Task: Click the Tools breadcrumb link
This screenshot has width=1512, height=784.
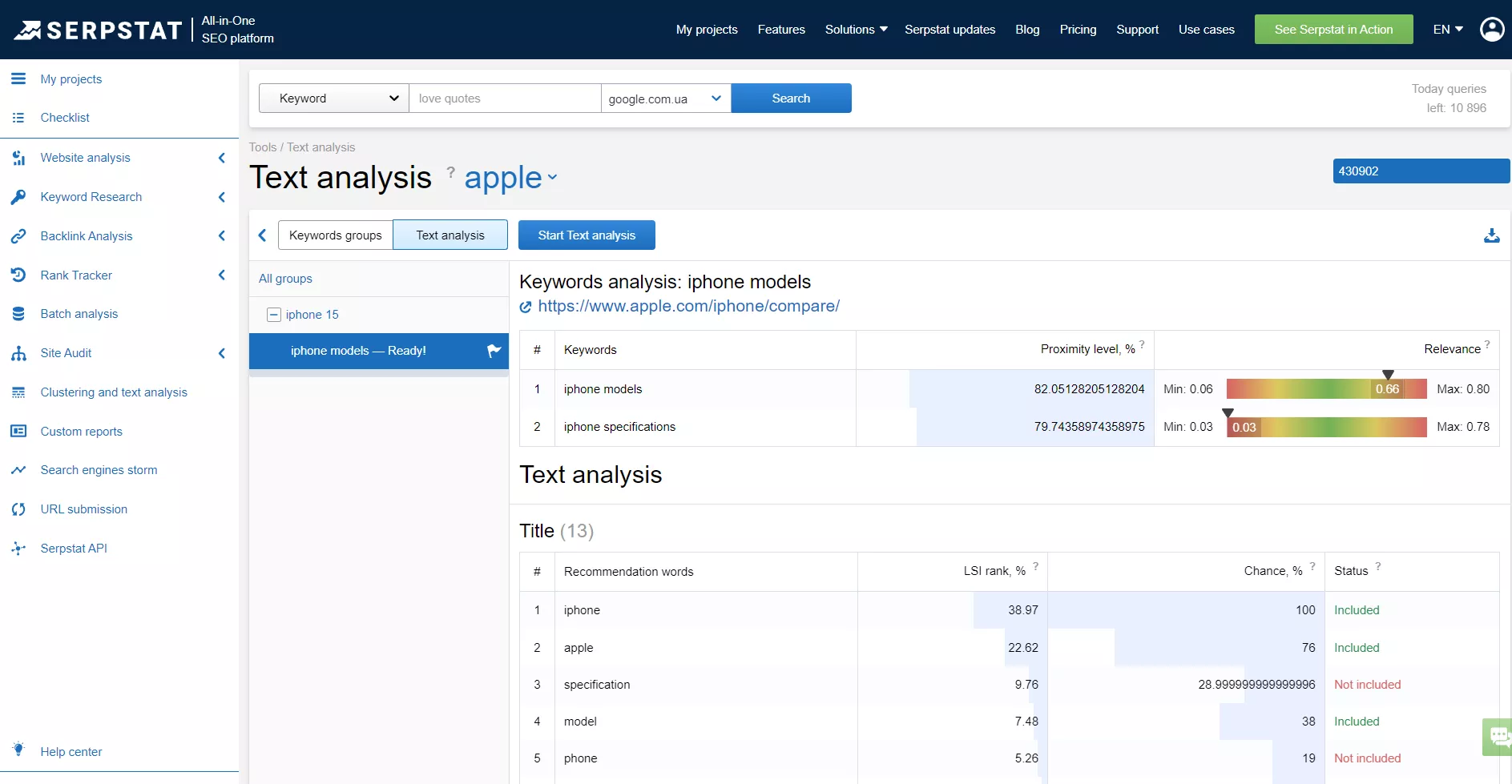Action: [x=263, y=147]
